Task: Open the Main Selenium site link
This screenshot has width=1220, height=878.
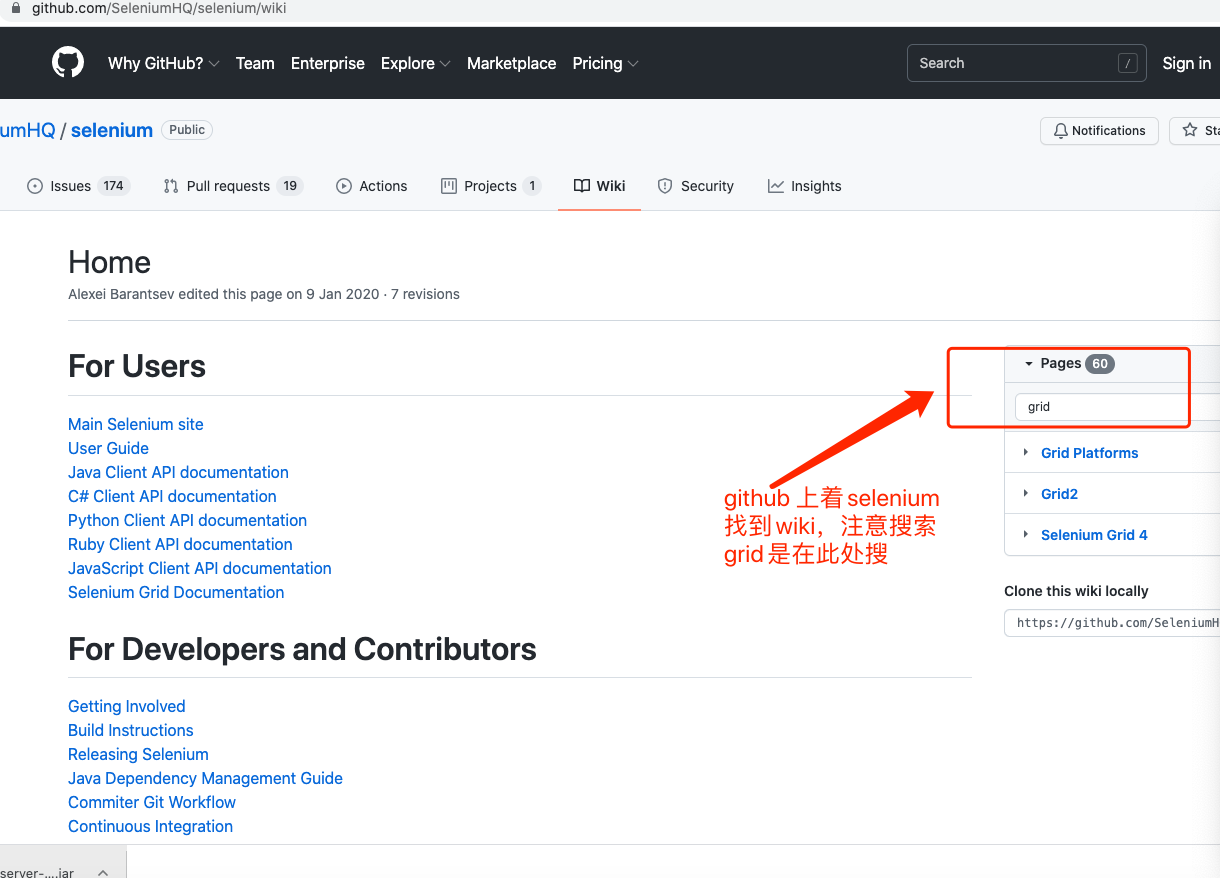Action: [x=136, y=424]
